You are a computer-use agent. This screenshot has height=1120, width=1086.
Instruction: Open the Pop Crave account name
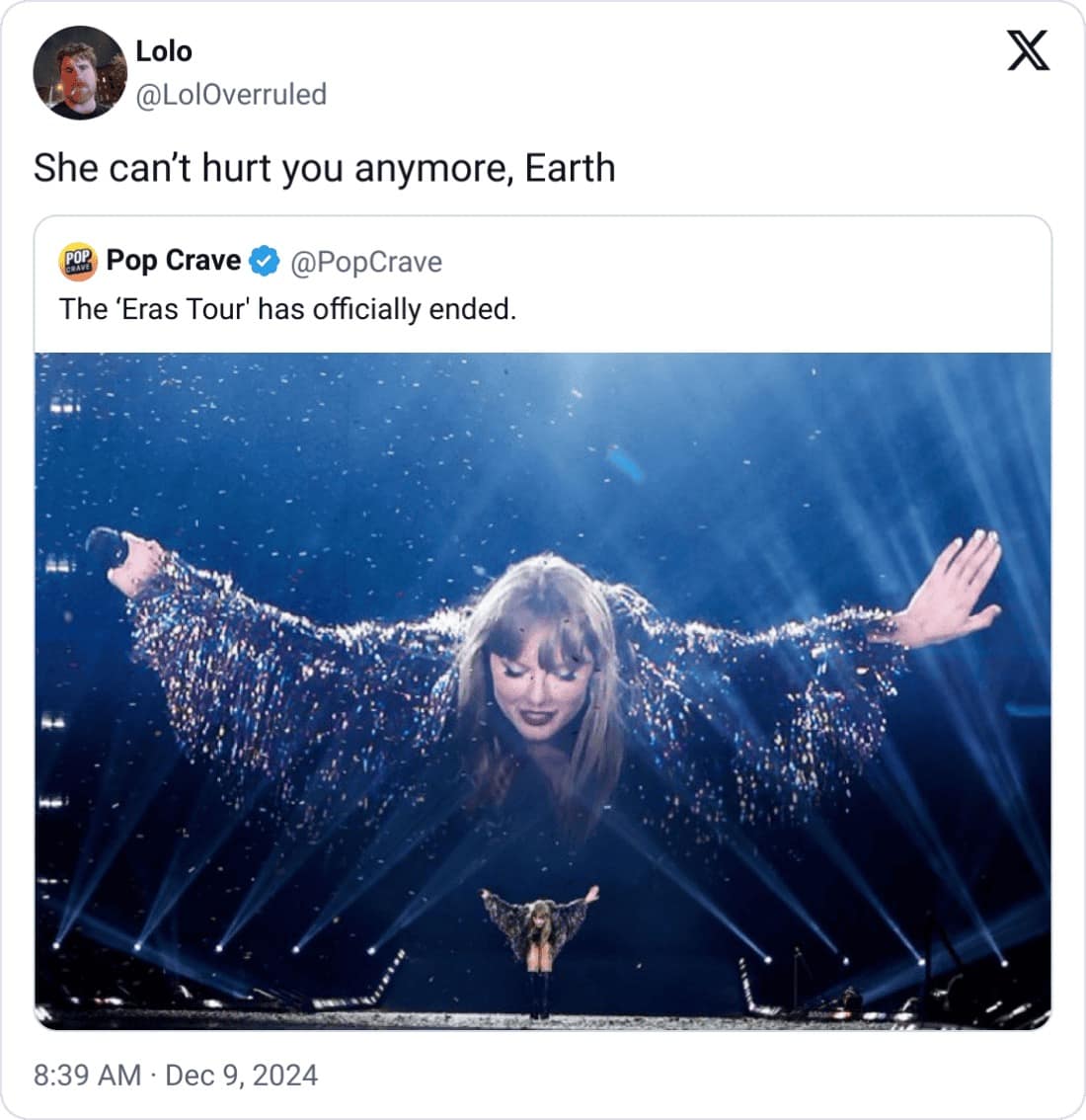click(x=174, y=260)
